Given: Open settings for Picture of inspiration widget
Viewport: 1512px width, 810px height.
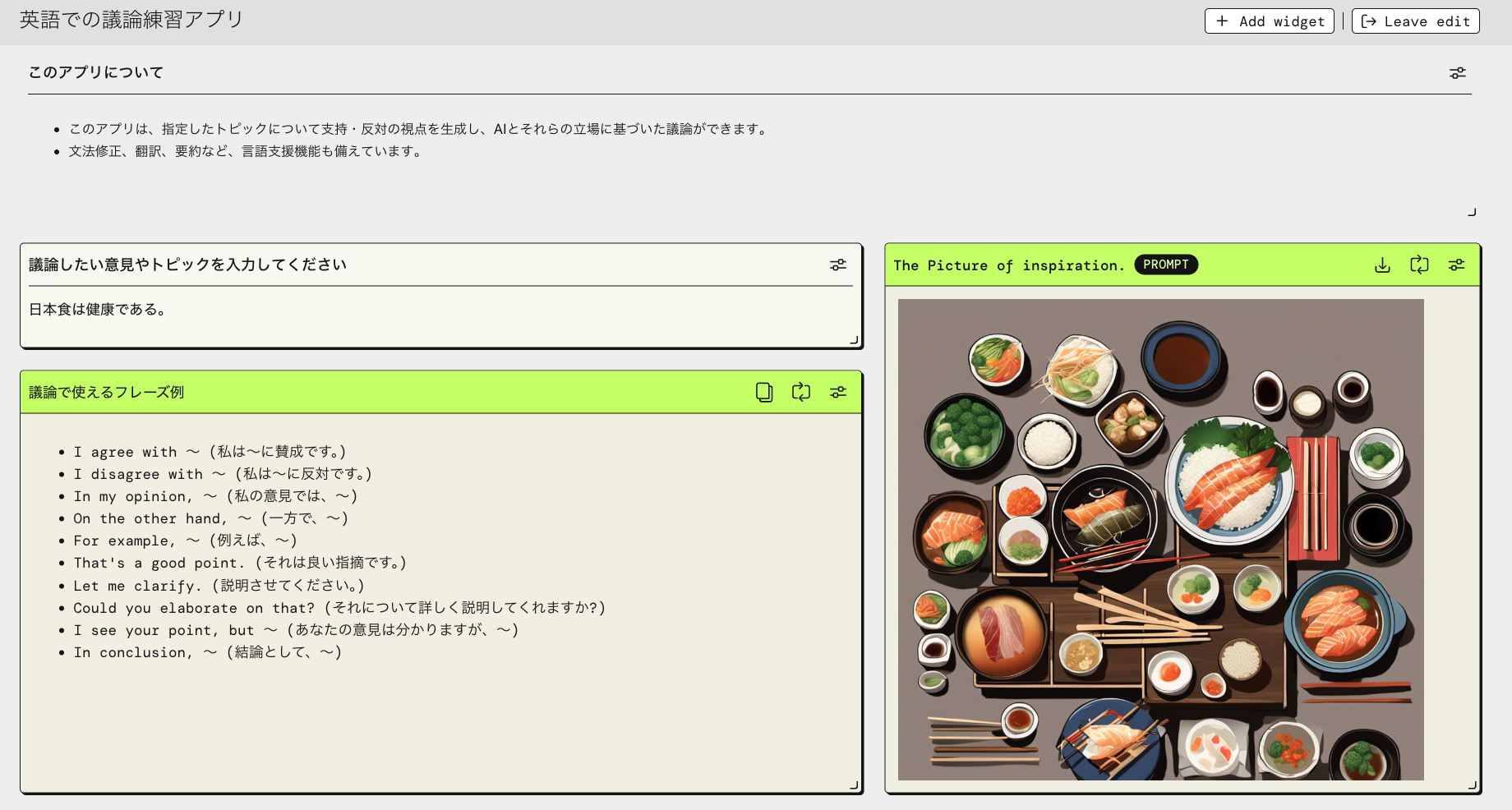Looking at the screenshot, I should 1456,265.
